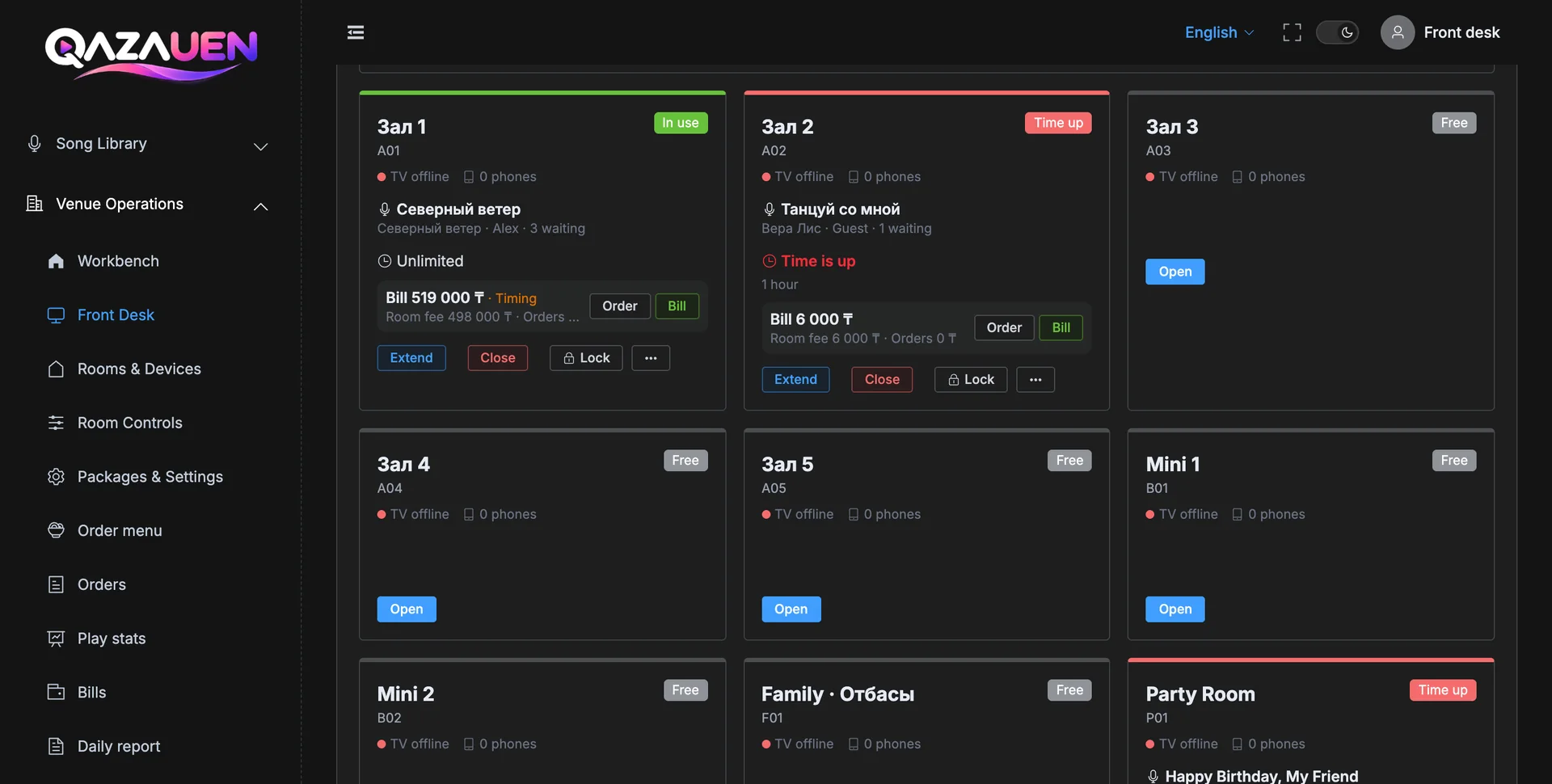The image size is (1552, 784).
Task: Go to Rooms & Devices
Action: tap(139, 369)
